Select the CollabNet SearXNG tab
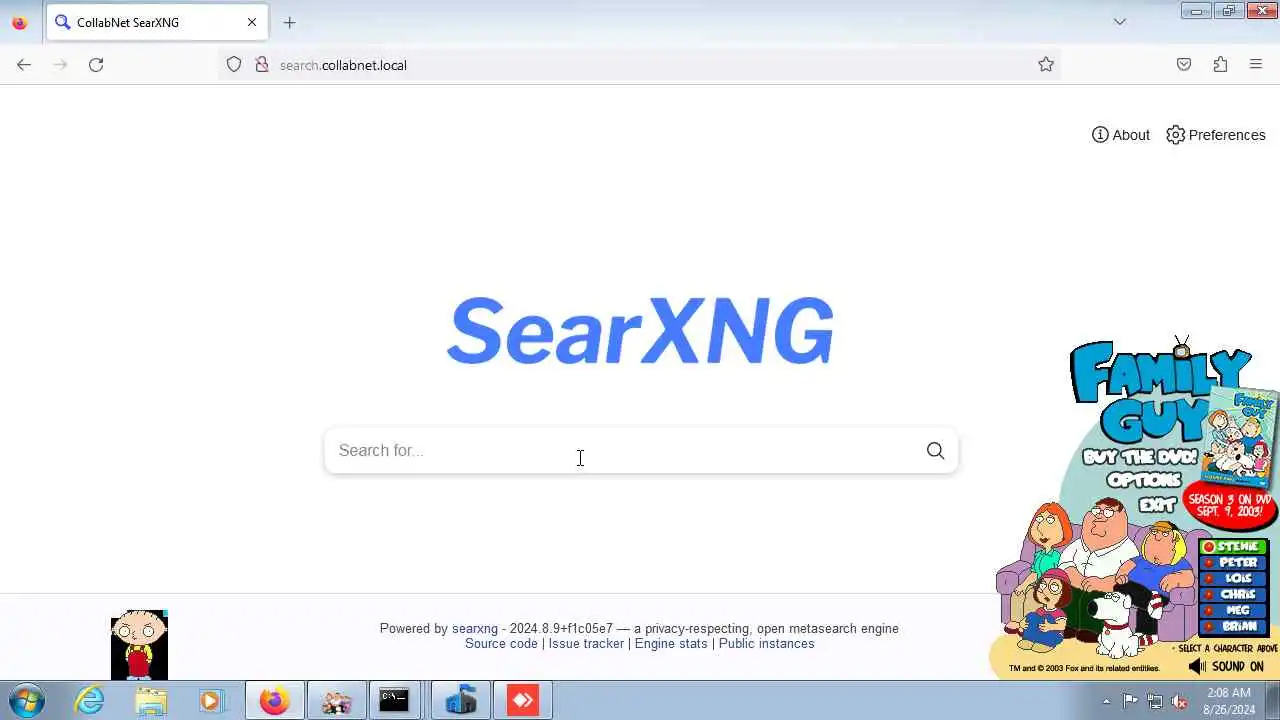The width and height of the screenshot is (1280, 720). pos(156,22)
